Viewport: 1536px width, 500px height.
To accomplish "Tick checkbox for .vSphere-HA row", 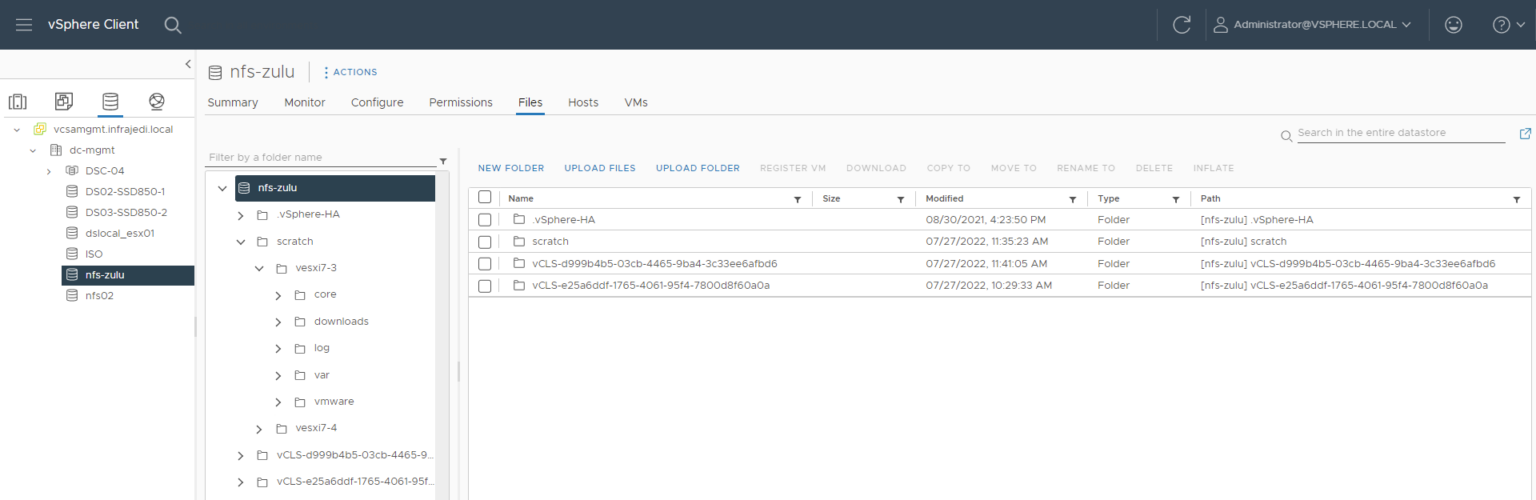I will point(485,220).
